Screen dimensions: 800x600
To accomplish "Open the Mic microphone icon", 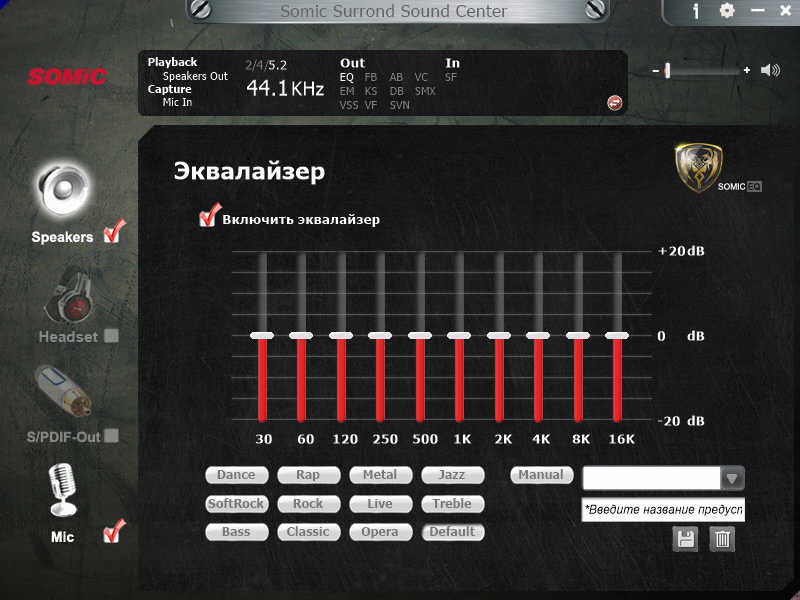I will pyautogui.click(x=63, y=490).
